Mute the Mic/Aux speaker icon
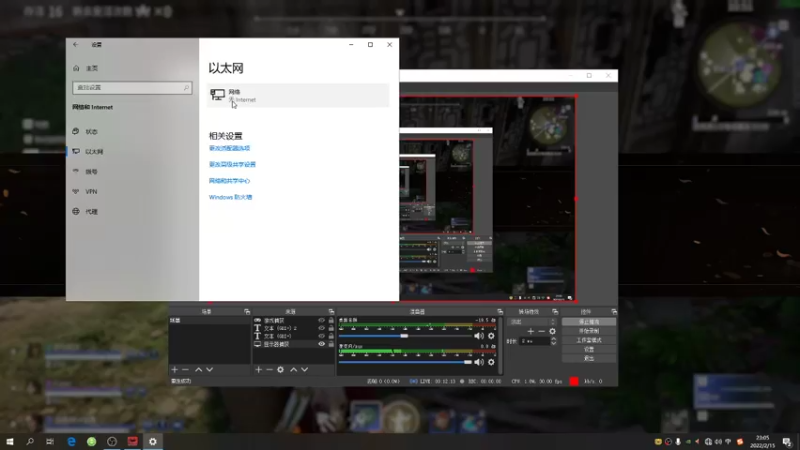The width and height of the screenshot is (800, 450). click(479, 362)
